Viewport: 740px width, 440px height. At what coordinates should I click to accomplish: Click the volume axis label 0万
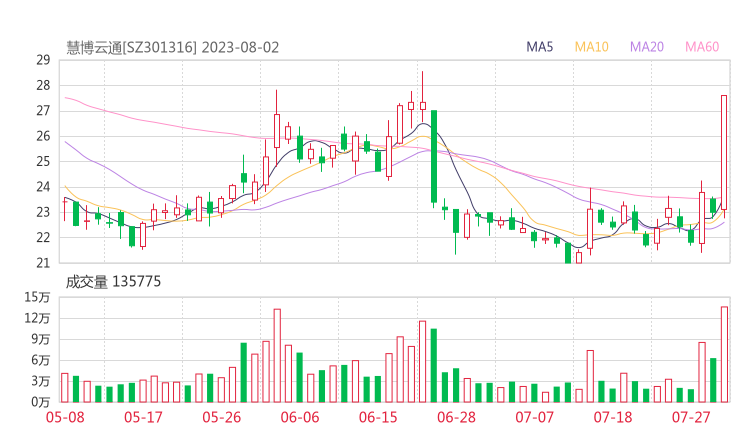pos(41,402)
